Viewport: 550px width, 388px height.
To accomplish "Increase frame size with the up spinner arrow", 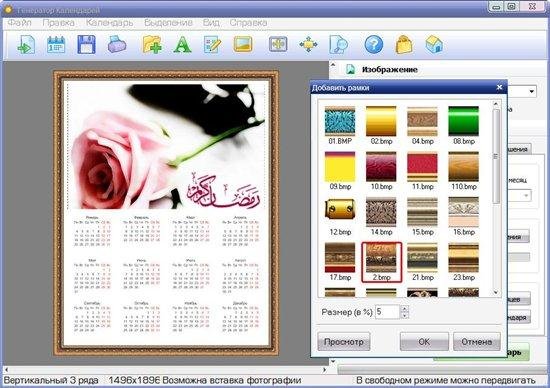I will 404,308.
